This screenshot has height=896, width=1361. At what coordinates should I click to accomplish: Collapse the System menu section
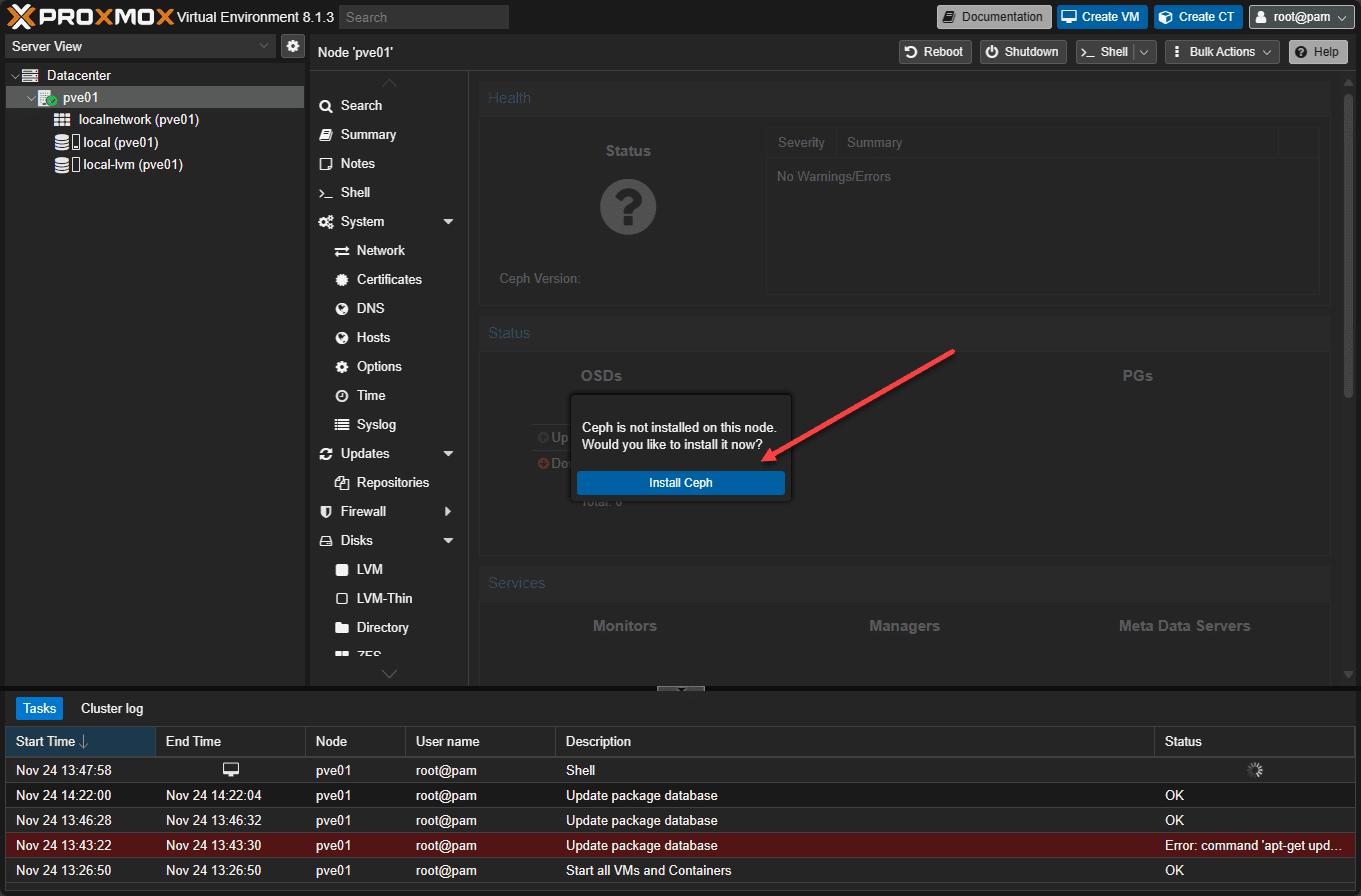[448, 222]
